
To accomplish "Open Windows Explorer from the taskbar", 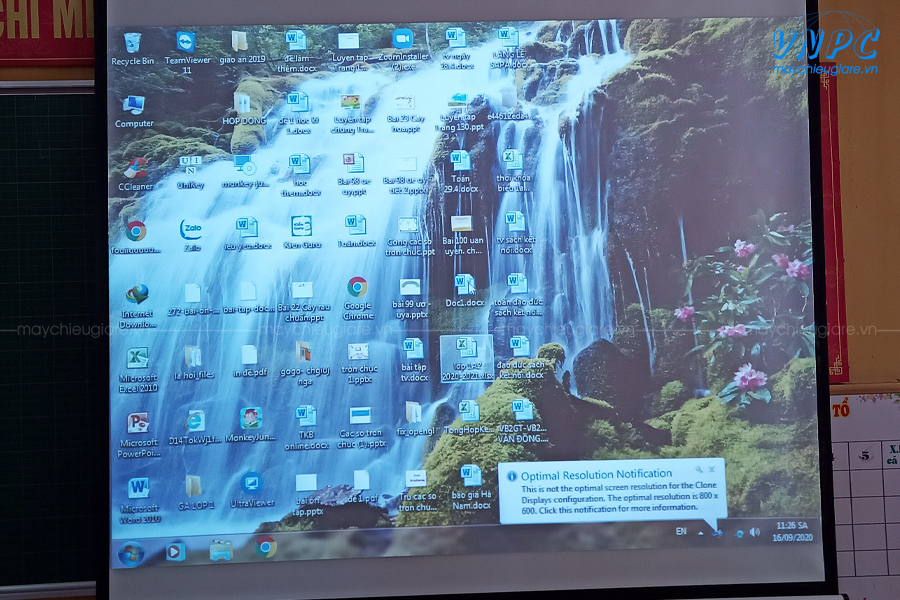I will tap(221, 549).
